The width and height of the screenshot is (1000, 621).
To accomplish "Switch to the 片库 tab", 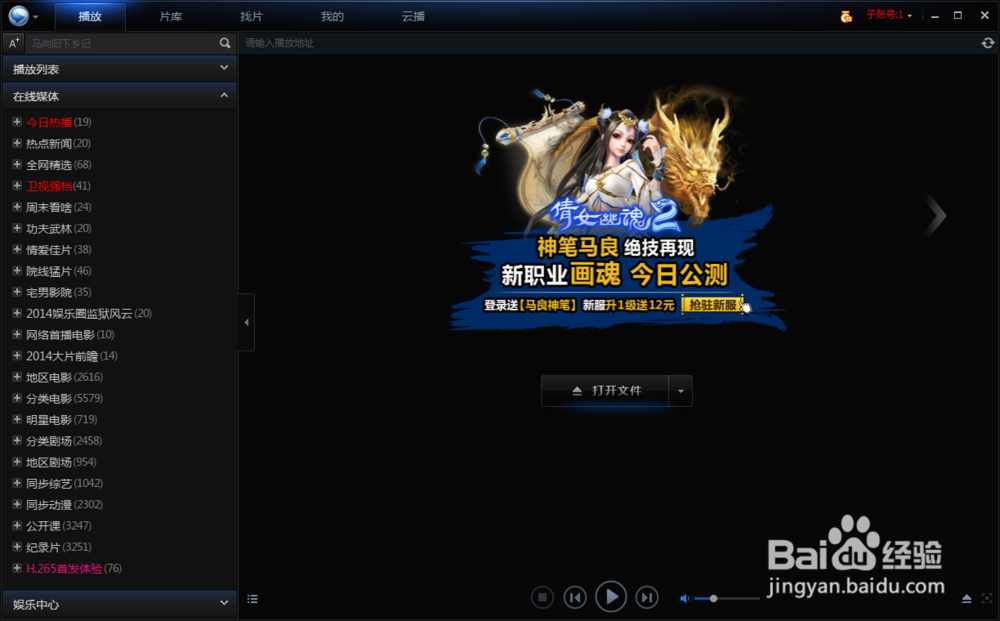I will point(171,17).
